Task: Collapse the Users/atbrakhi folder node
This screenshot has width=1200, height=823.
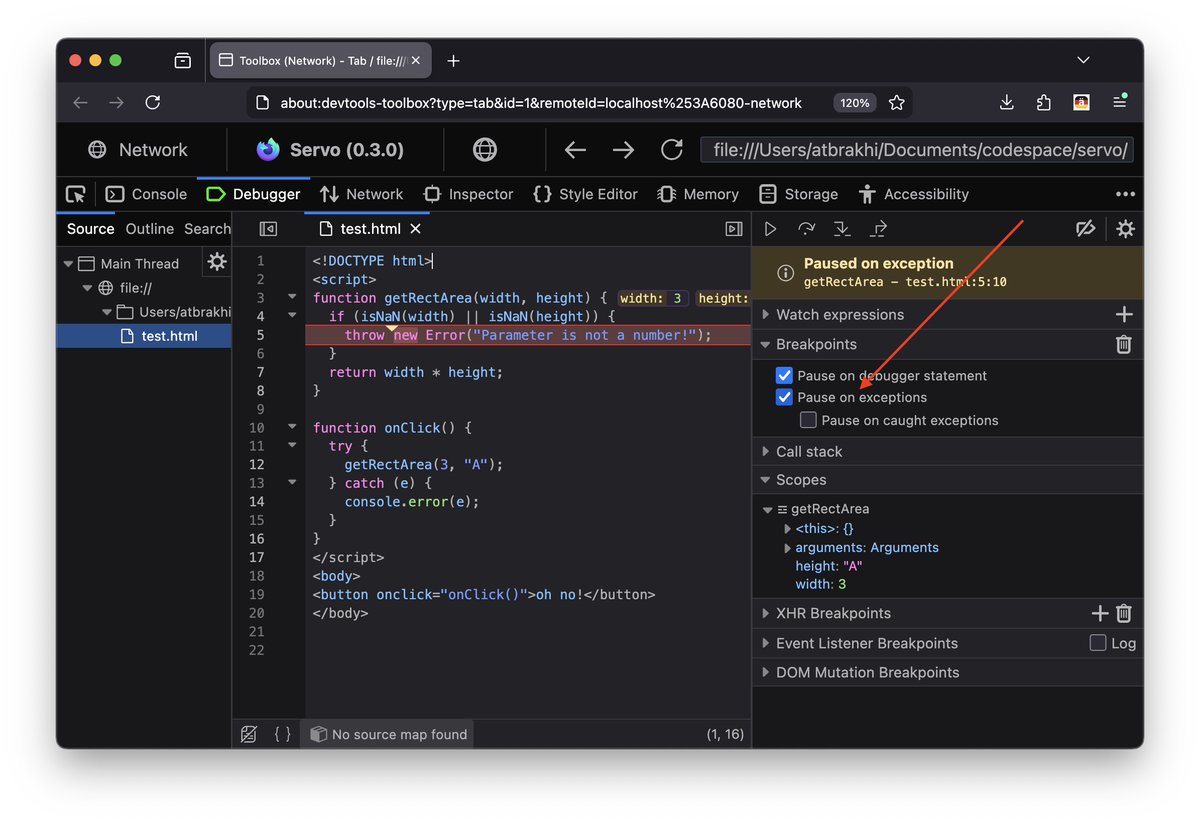Action: [x=106, y=312]
